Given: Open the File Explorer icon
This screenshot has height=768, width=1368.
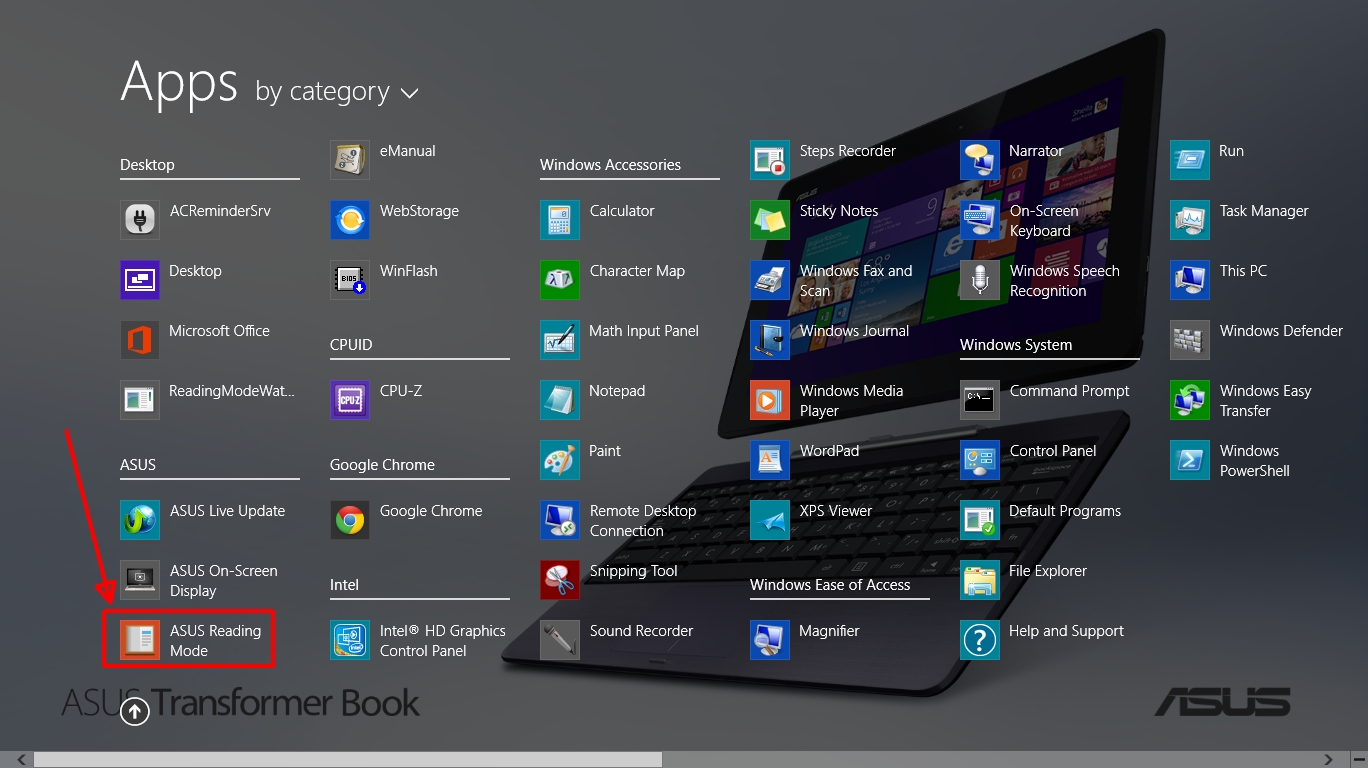Looking at the screenshot, I should click(x=980, y=580).
